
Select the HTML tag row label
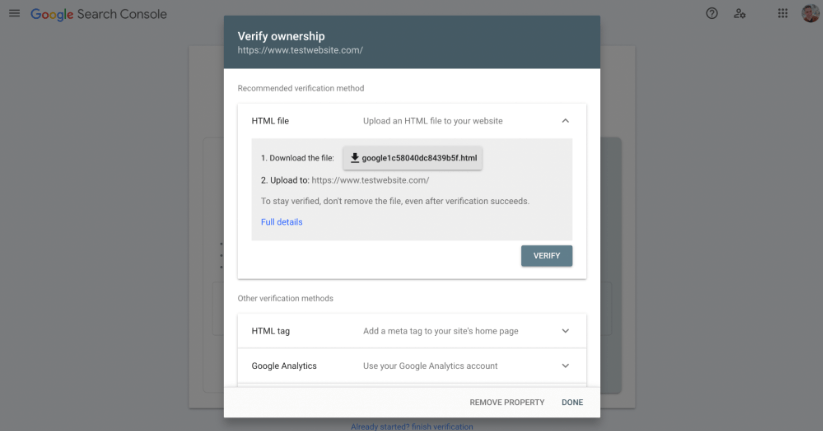point(271,331)
